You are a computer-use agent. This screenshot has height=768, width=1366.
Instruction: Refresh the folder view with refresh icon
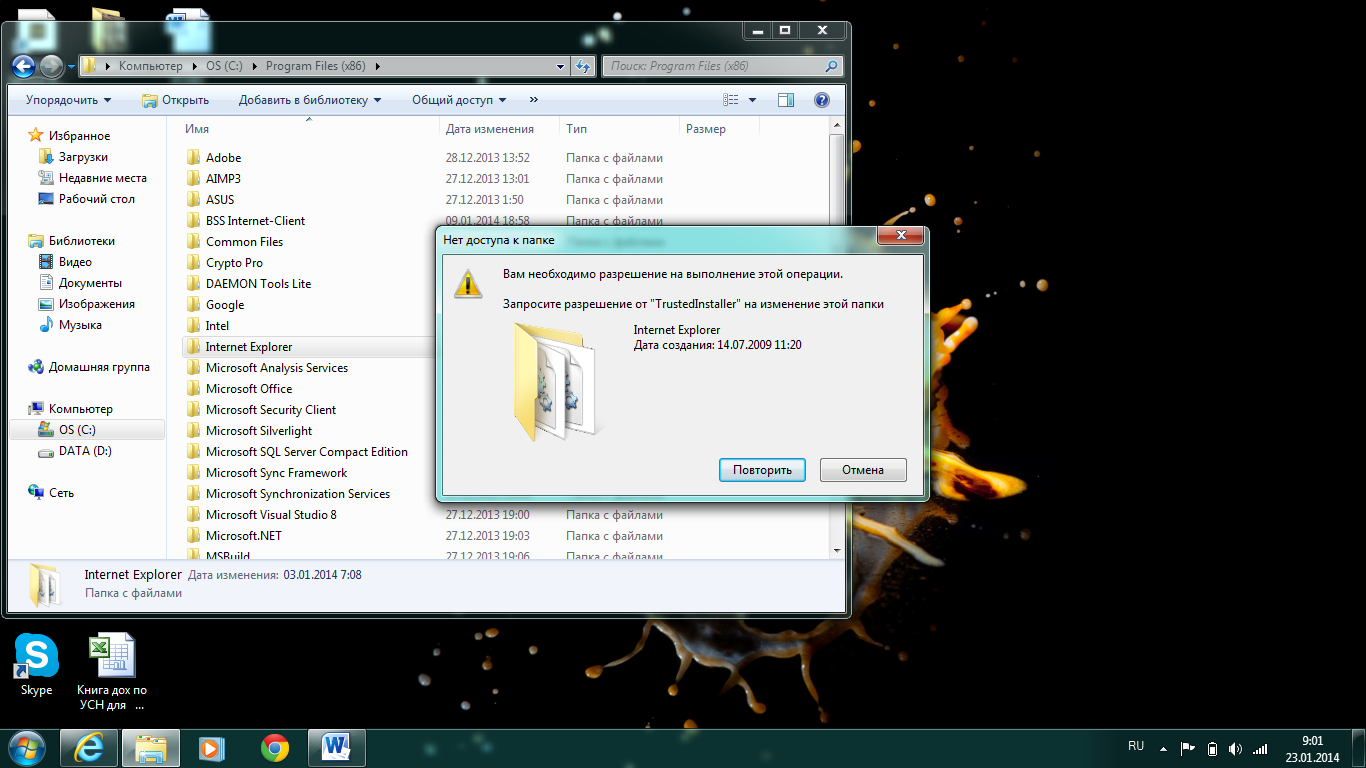583,67
